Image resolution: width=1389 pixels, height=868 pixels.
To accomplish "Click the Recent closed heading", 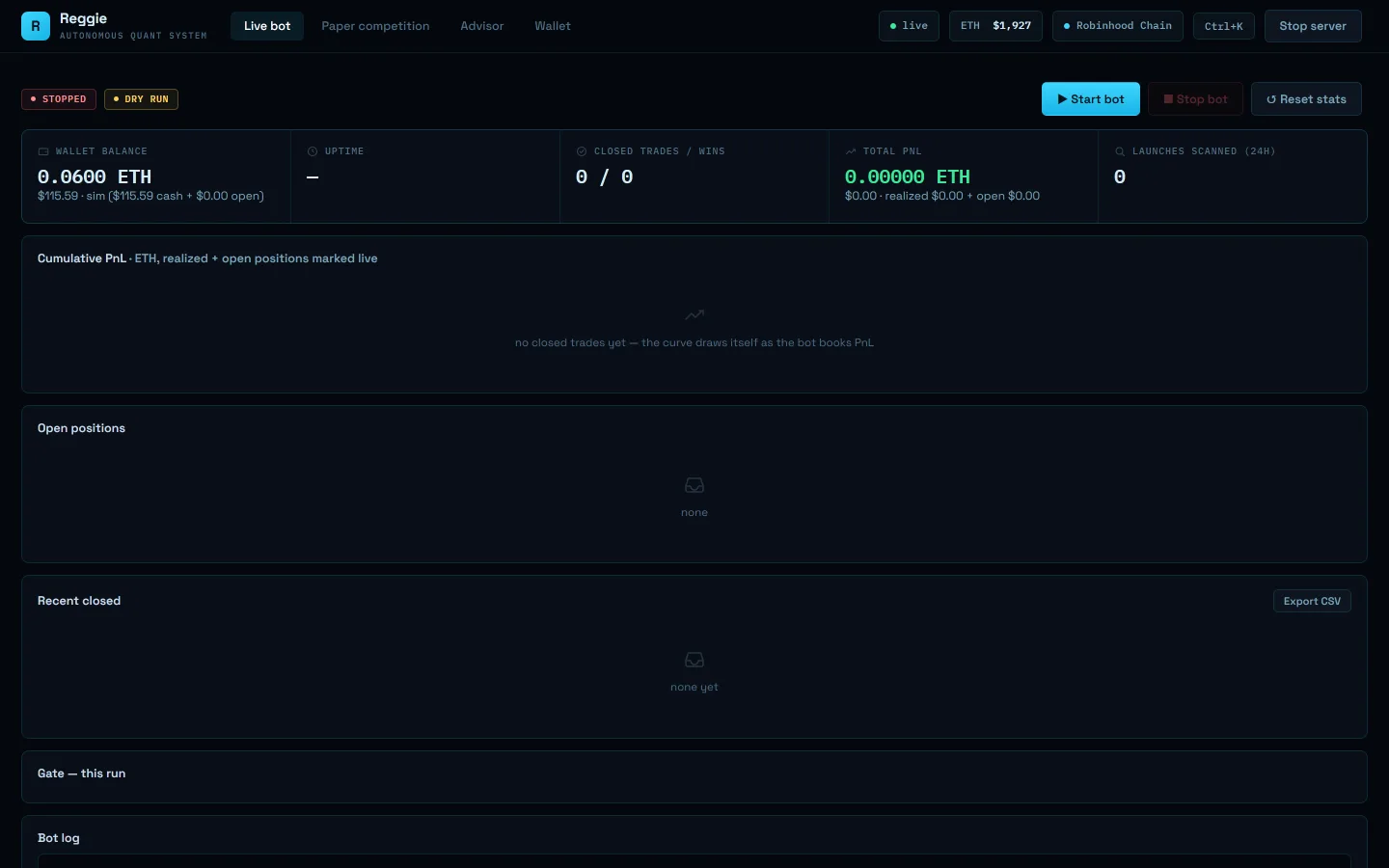I will point(79,601).
